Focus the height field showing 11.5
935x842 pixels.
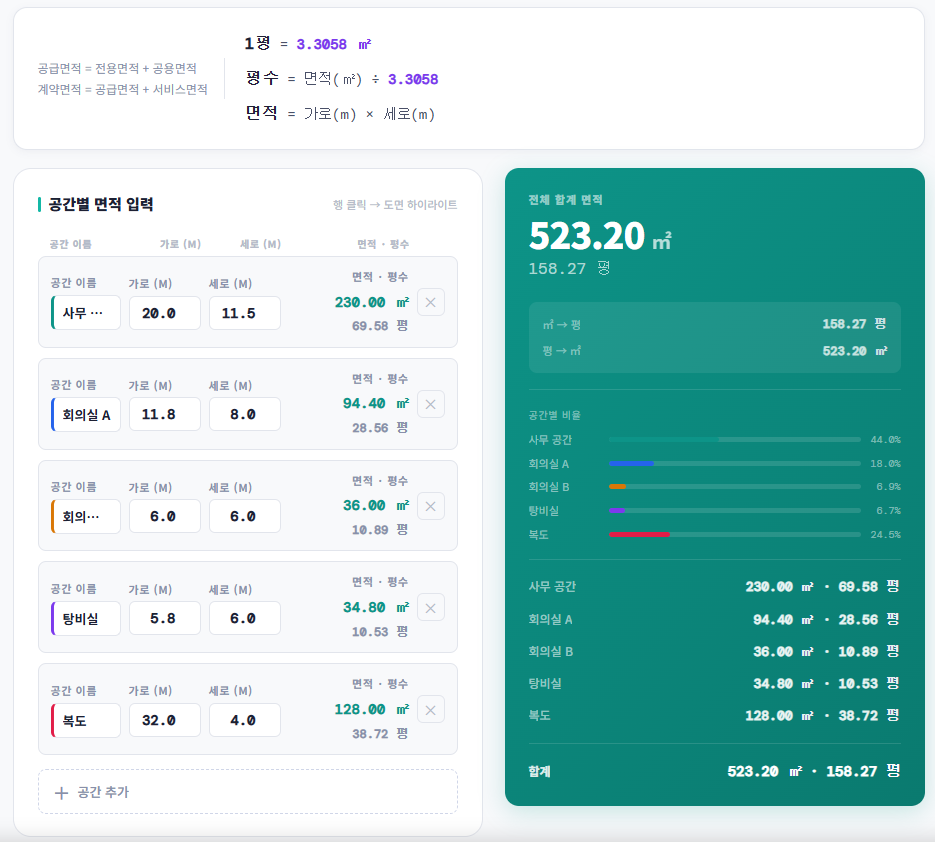pos(244,312)
